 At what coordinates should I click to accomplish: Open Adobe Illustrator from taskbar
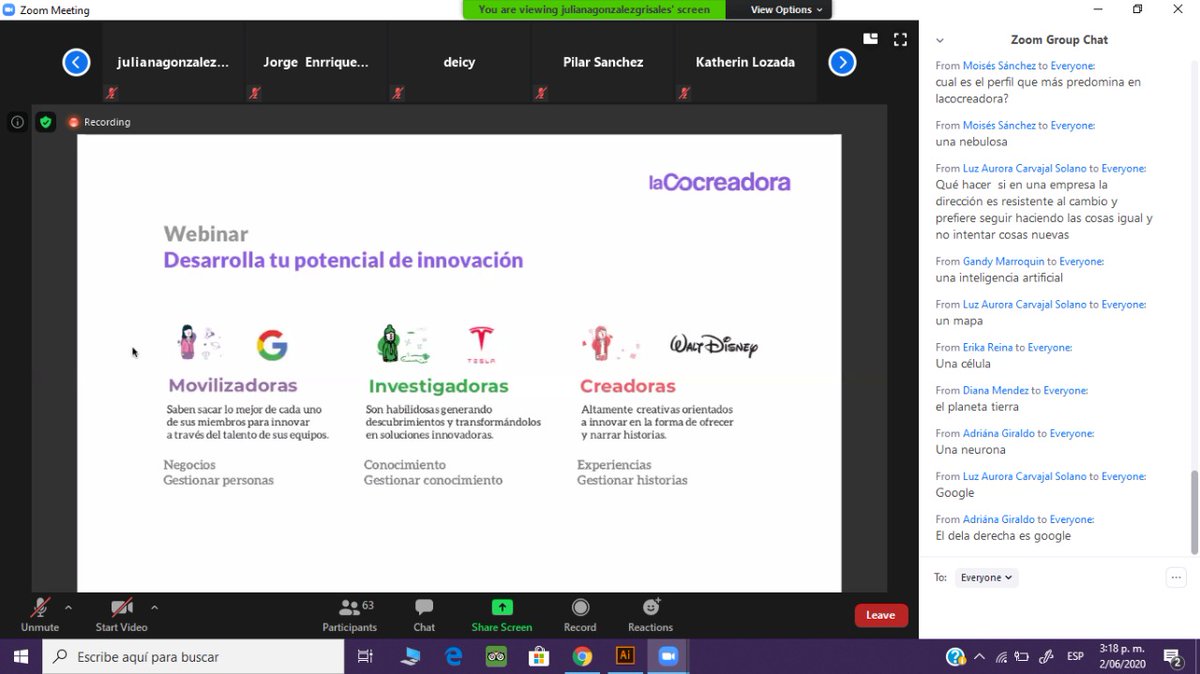click(625, 657)
